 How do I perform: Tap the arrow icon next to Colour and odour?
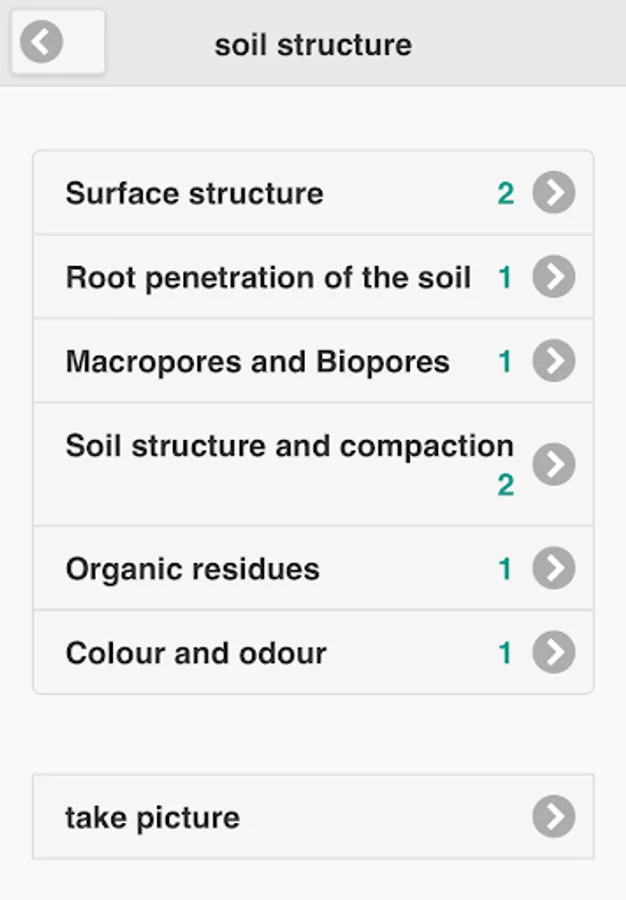tap(553, 653)
